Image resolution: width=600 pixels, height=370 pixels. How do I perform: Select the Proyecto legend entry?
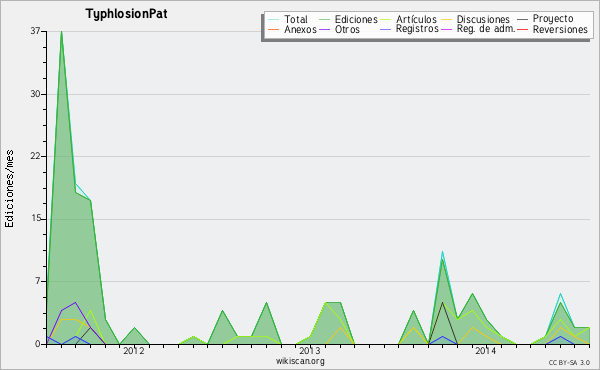pyautogui.click(x=545, y=19)
